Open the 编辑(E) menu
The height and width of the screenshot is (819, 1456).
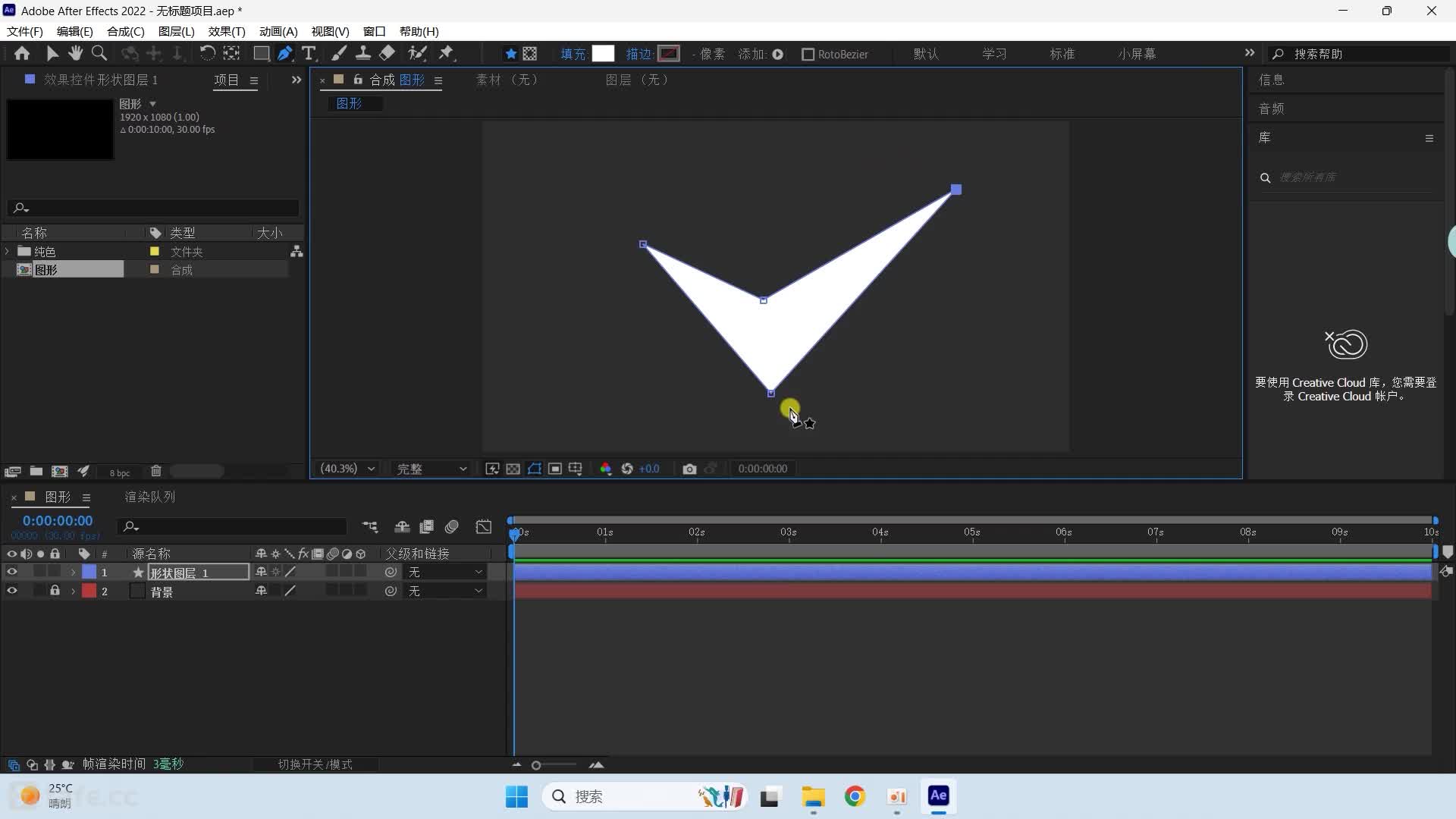point(74,31)
